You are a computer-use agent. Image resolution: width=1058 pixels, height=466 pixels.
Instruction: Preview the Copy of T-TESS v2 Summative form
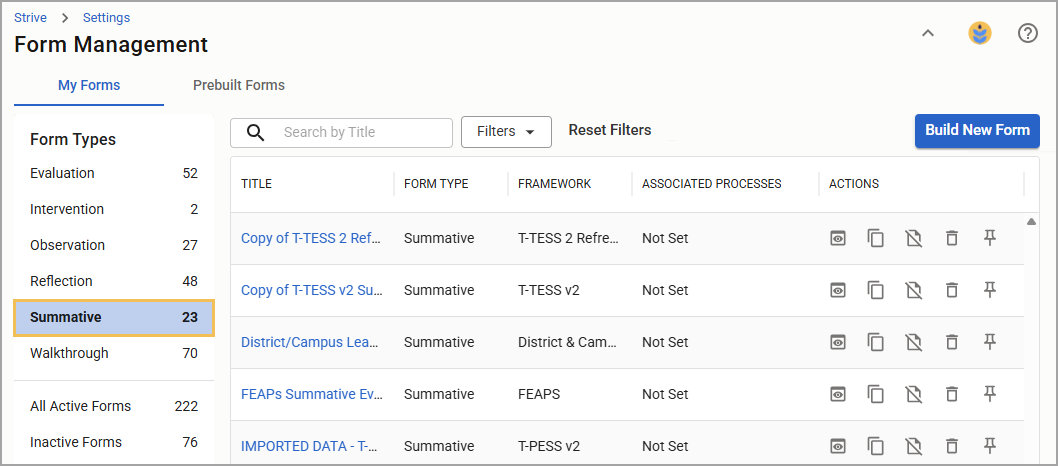837,290
